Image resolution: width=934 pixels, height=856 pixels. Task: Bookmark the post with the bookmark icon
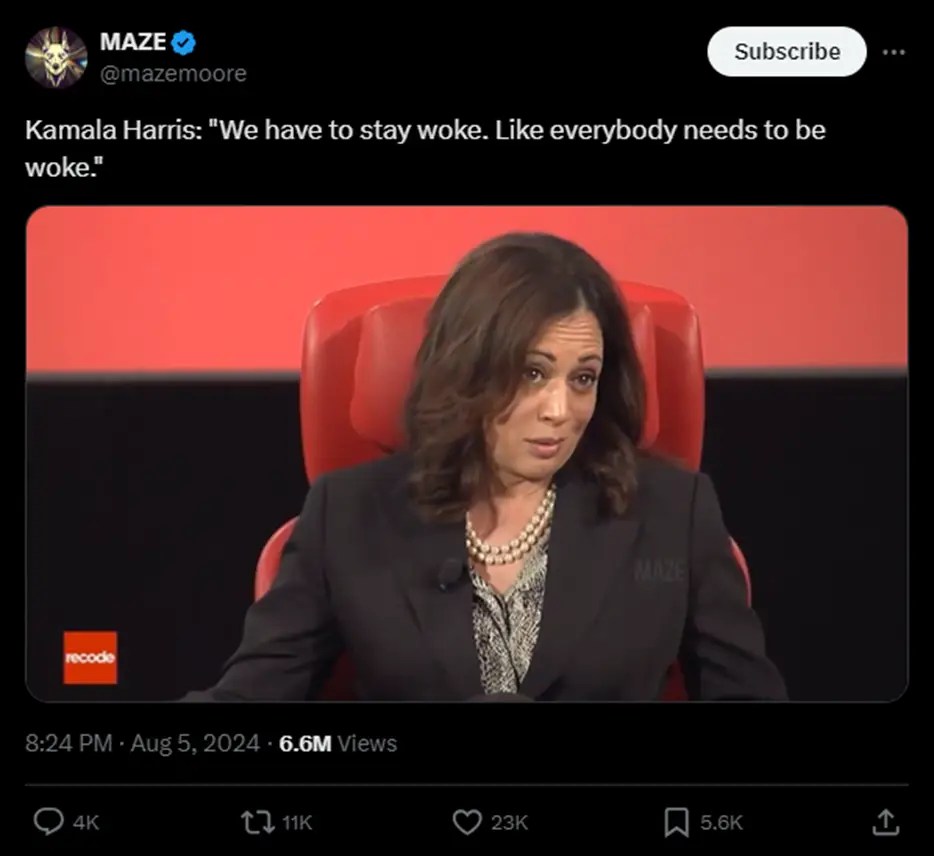tap(677, 822)
